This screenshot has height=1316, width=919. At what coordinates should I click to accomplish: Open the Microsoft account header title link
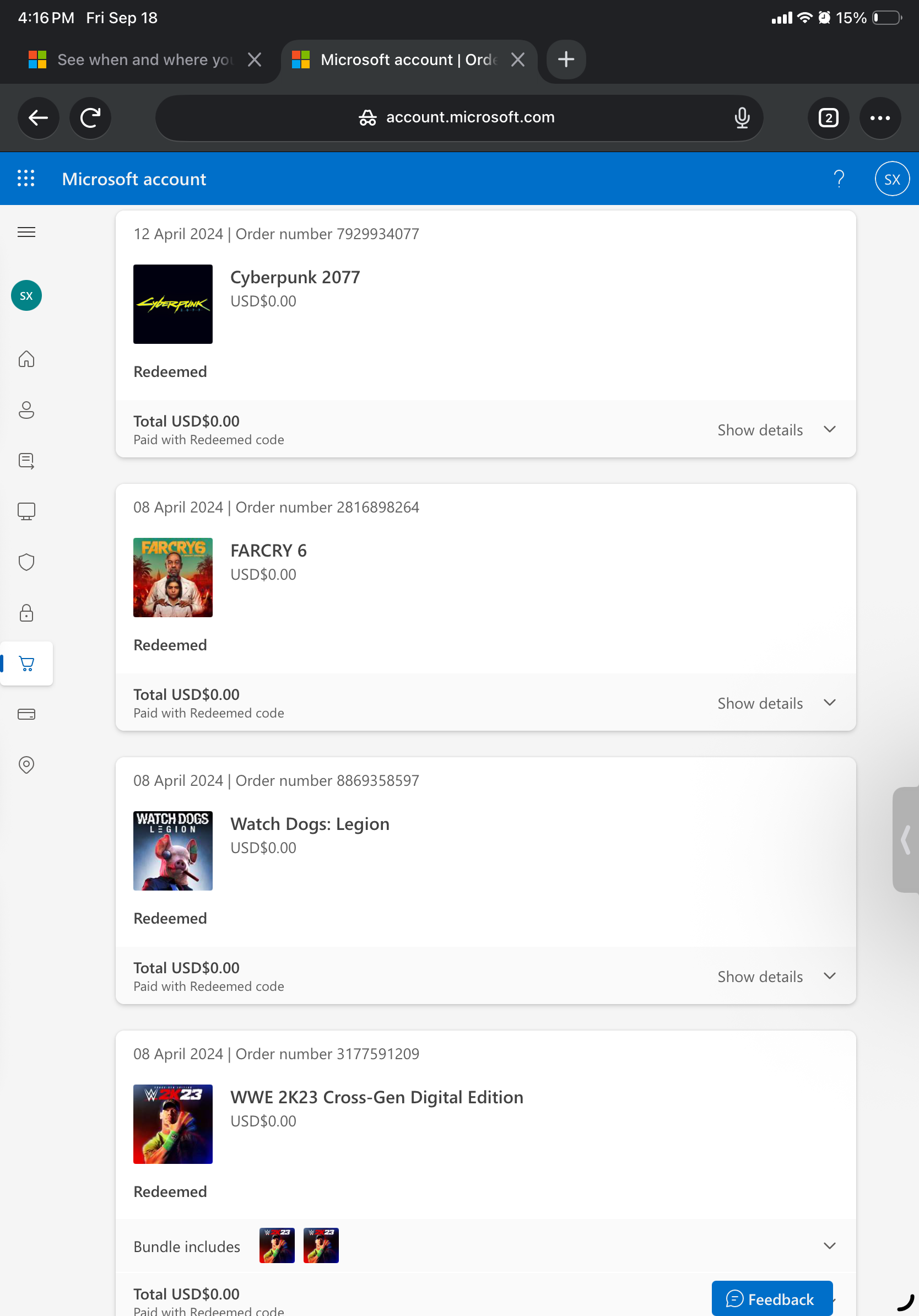pos(134,179)
